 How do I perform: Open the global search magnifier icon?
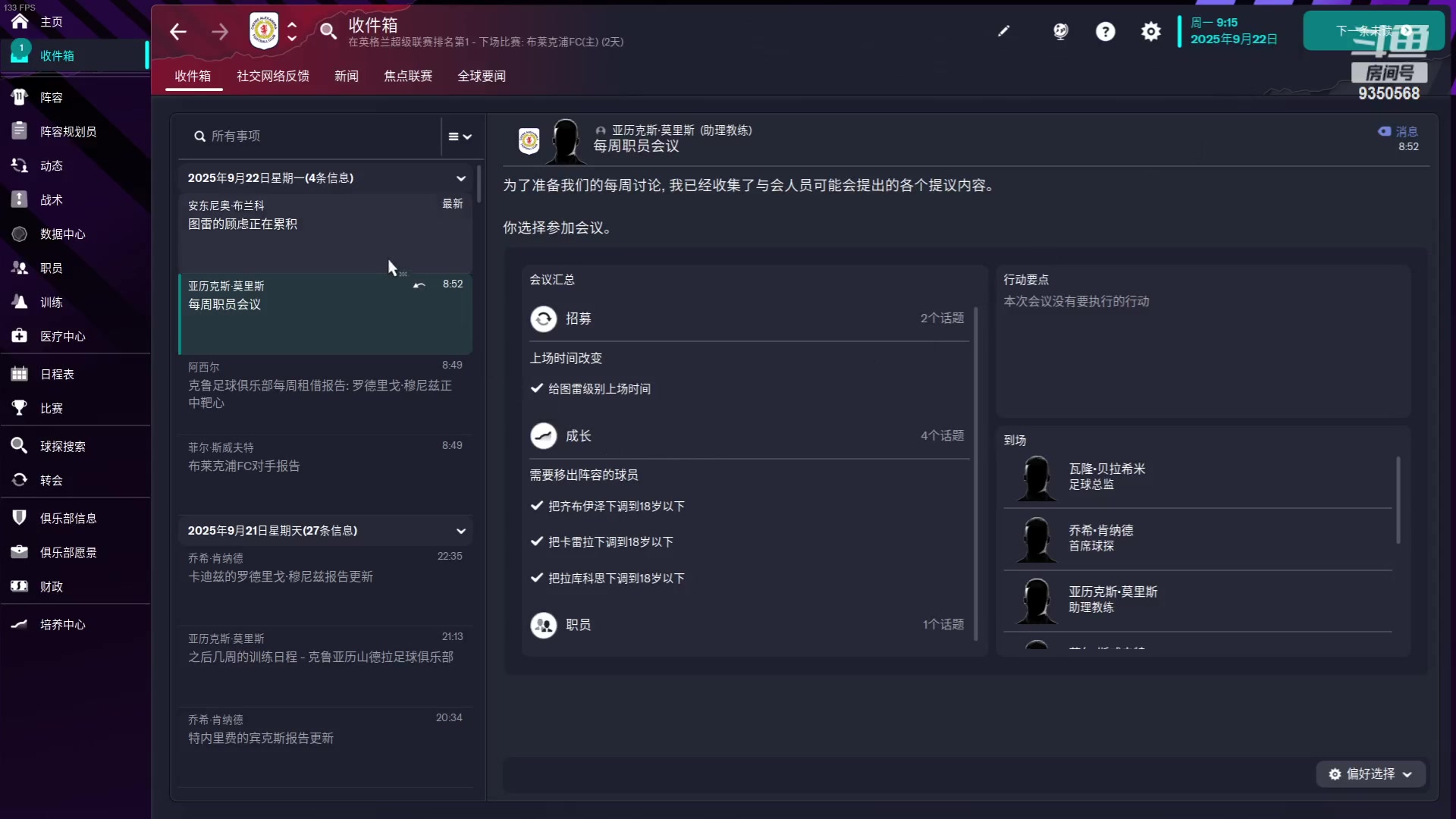click(x=328, y=31)
